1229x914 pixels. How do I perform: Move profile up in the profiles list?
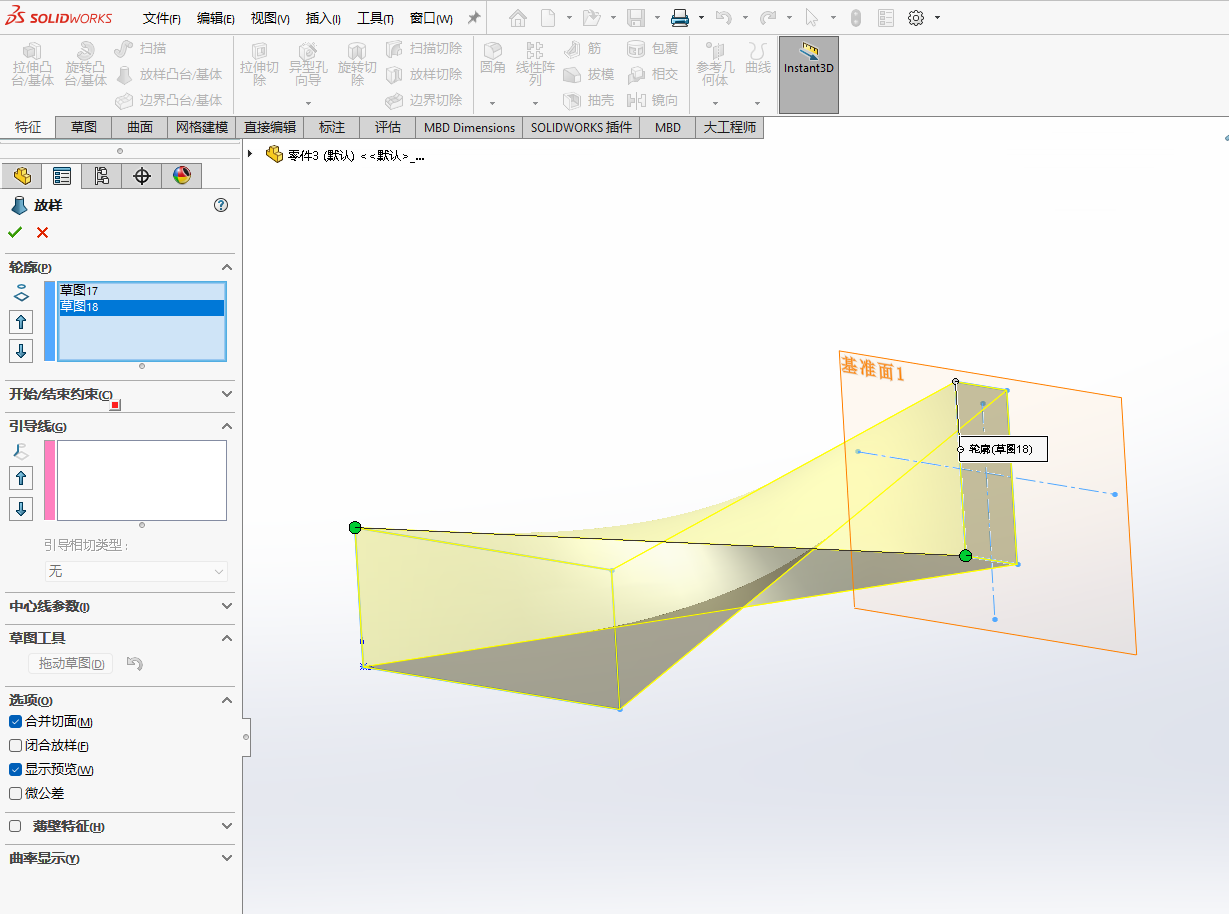(21, 322)
